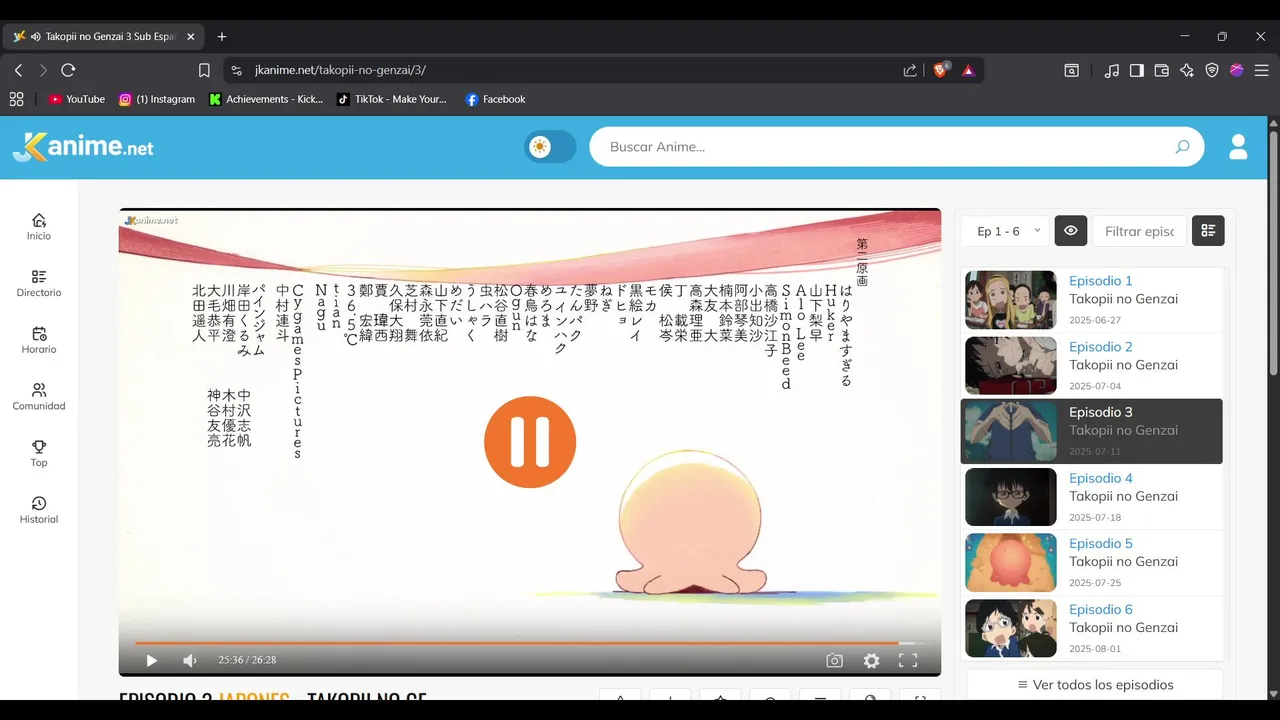Click the large orange pause button
This screenshot has height=720, width=1280.
click(x=530, y=442)
